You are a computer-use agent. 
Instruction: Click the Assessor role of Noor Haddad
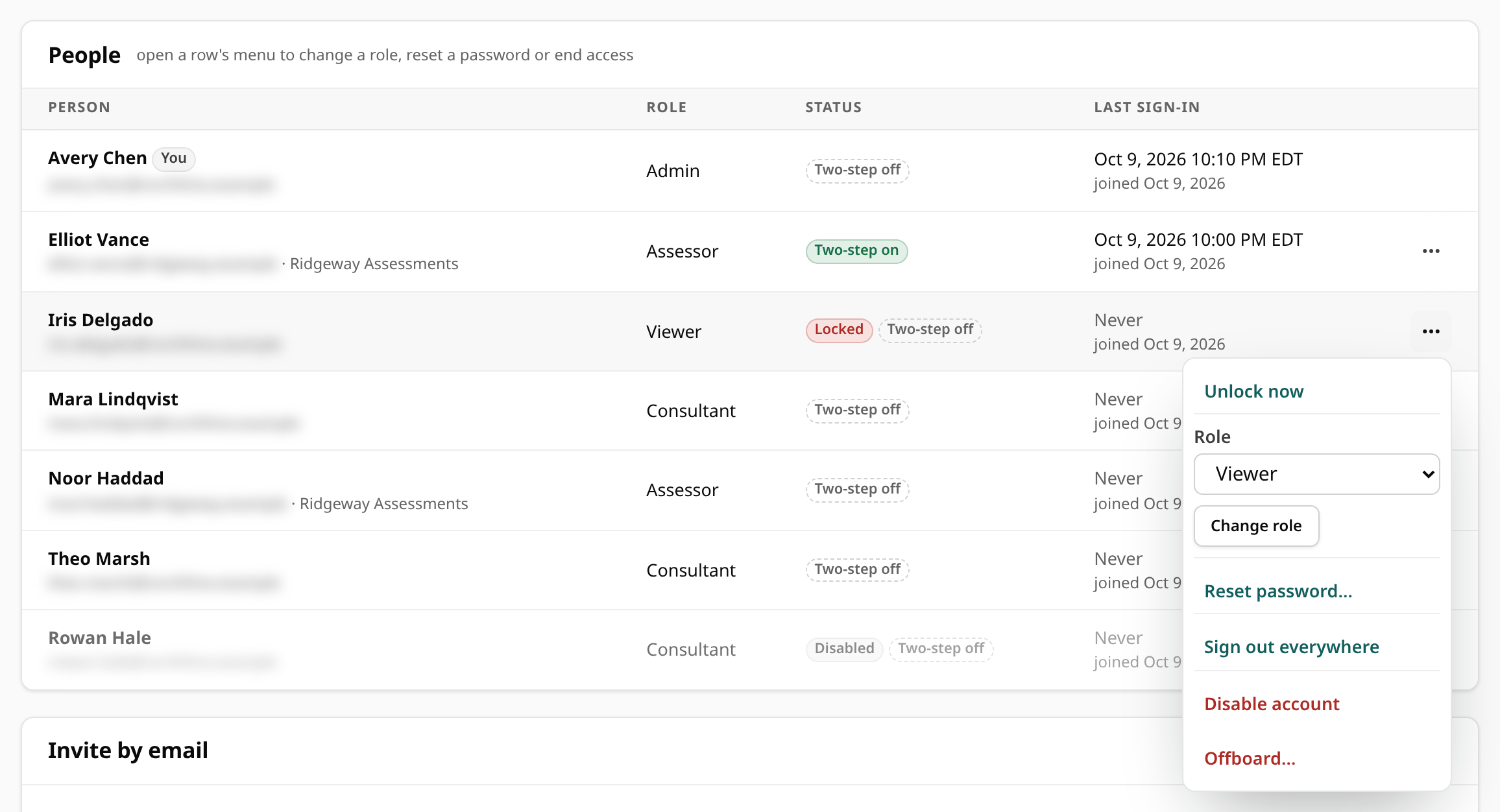coord(682,490)
